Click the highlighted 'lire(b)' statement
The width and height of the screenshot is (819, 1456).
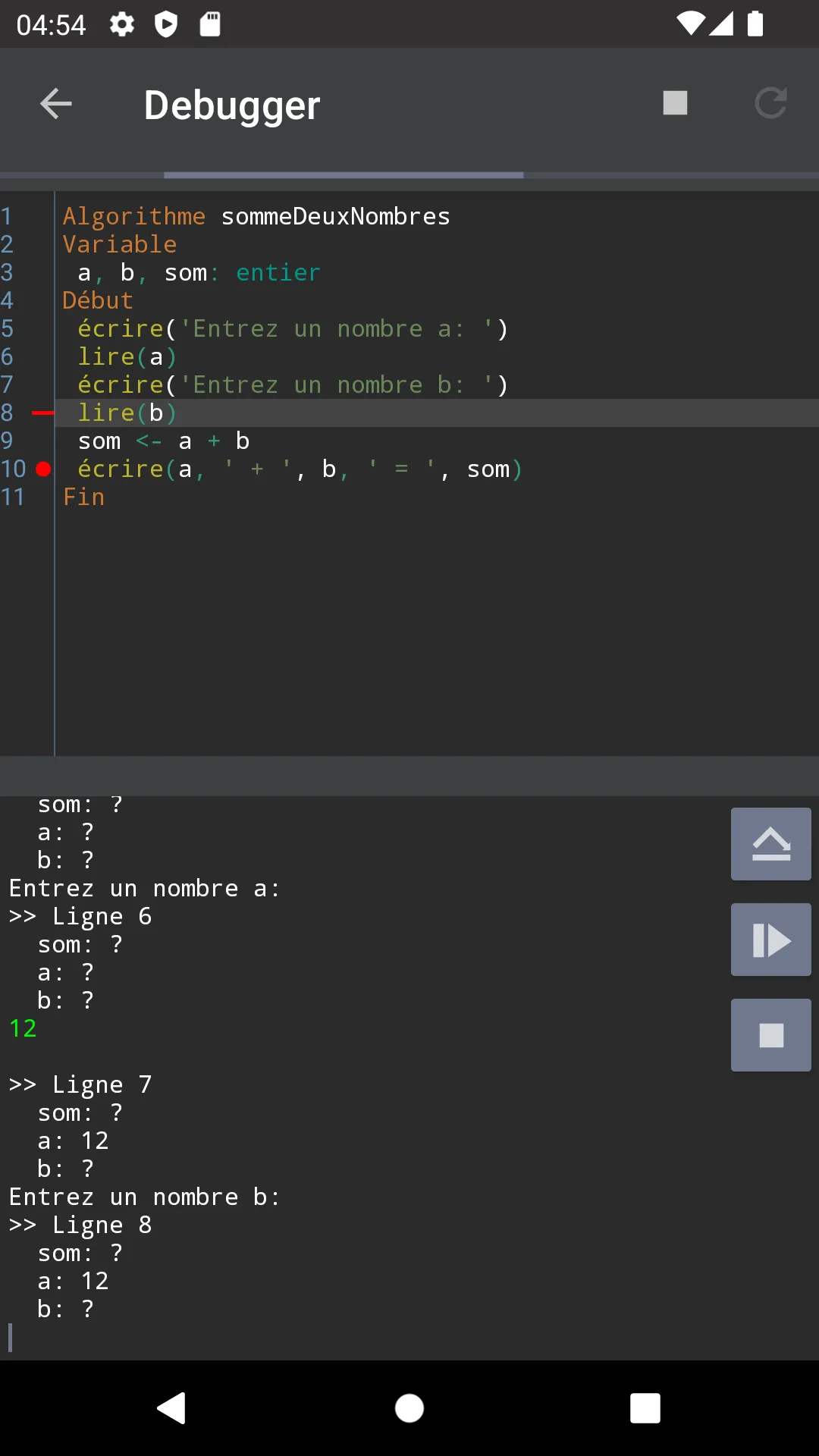click(127, 413)
